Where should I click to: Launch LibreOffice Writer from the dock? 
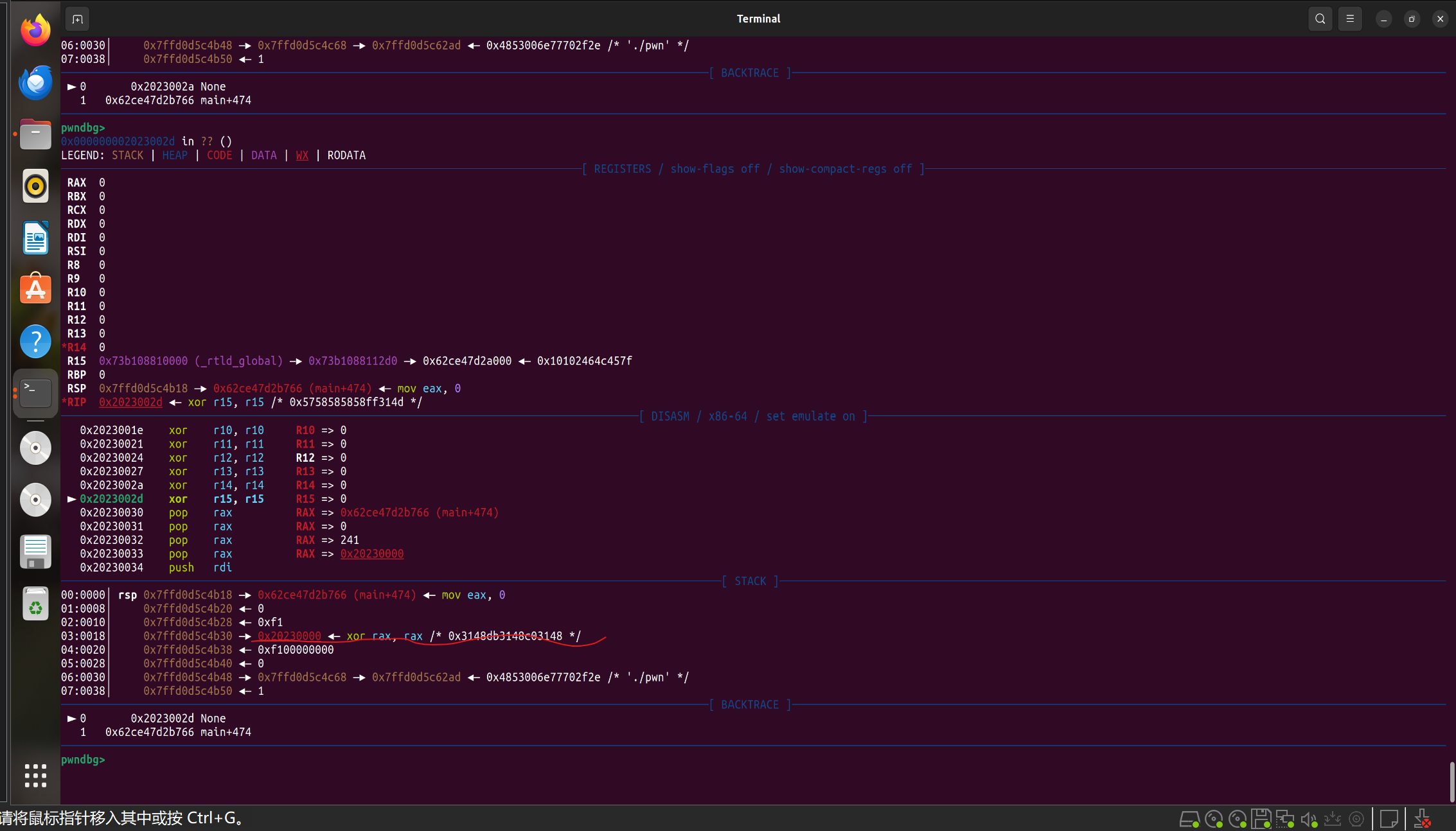point(35,238)
